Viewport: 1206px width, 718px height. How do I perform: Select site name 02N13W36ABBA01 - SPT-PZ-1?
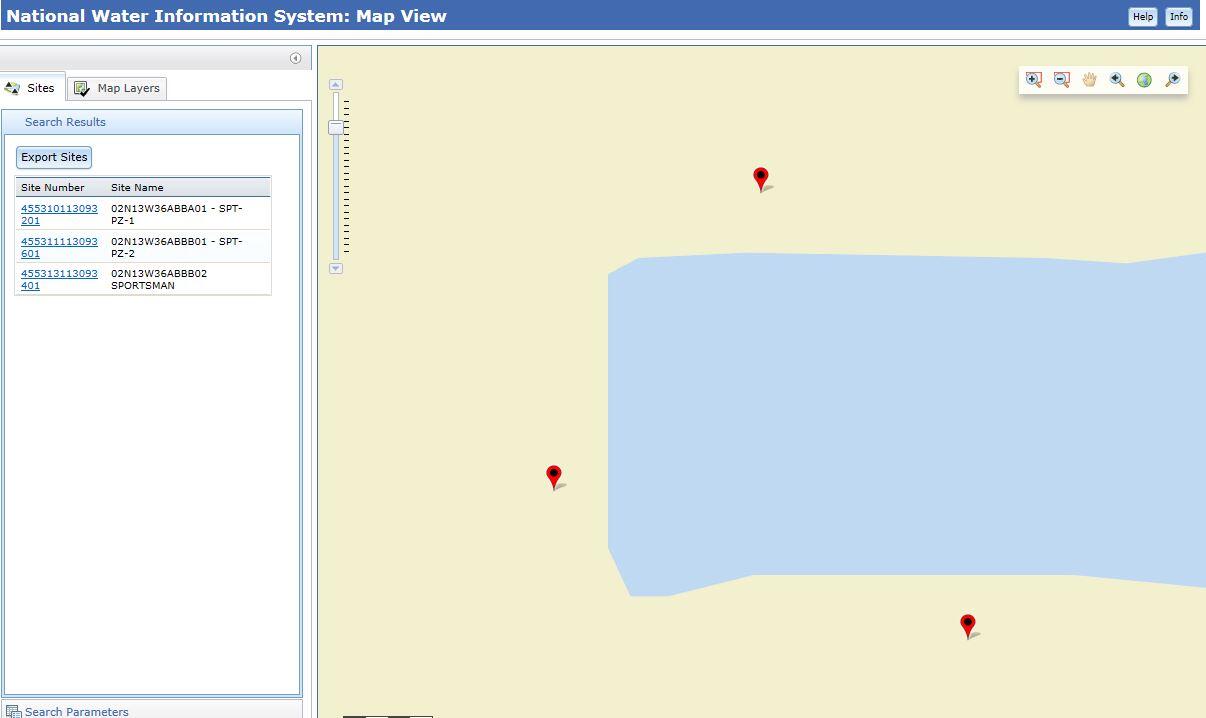tap(177, 214)
